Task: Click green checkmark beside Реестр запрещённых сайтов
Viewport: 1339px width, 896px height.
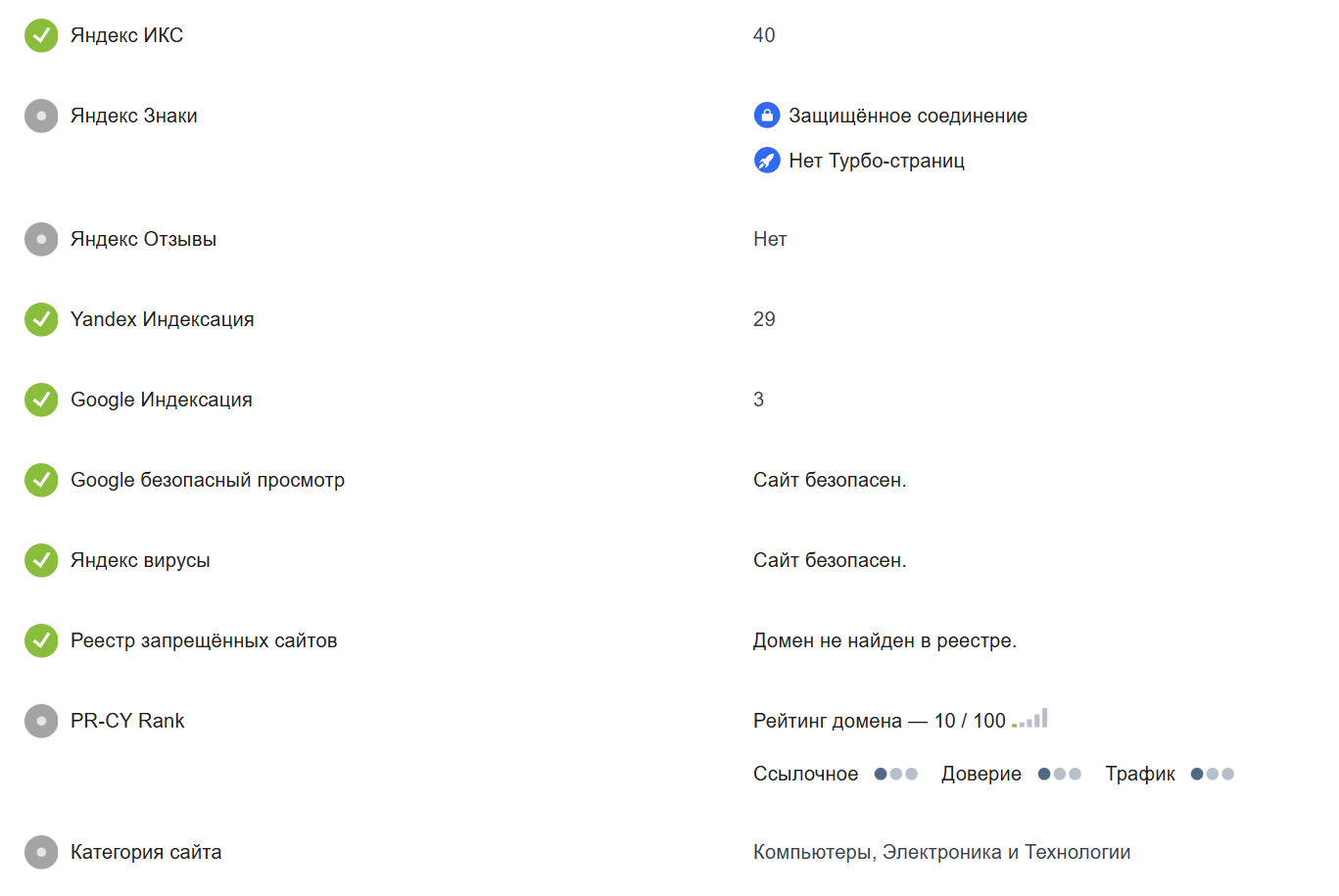Action: [x=41, y=640]
